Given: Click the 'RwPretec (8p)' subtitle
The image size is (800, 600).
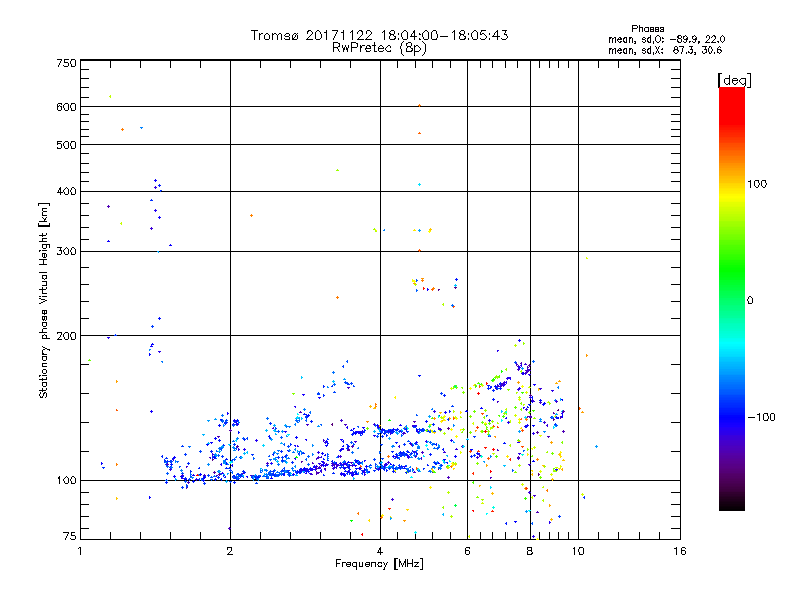Looking at the screenshot, I should [379, 48].
